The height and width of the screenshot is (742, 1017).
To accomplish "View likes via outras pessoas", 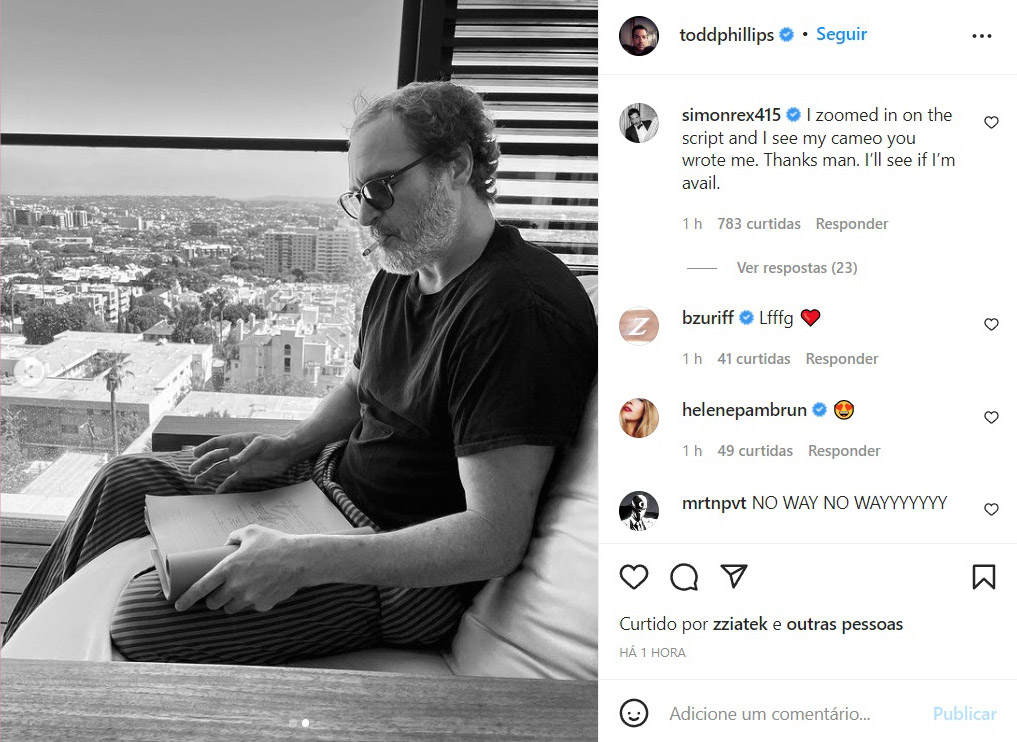I will (844, 624).
